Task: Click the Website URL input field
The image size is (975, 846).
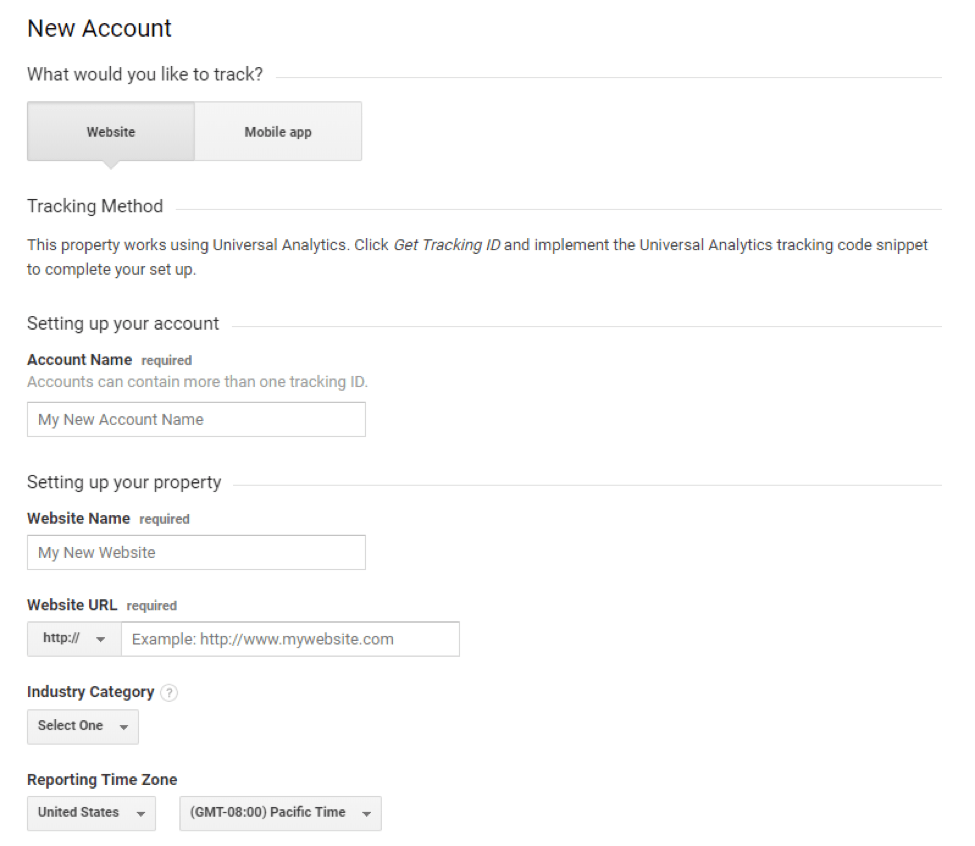Action: point(290,639)
